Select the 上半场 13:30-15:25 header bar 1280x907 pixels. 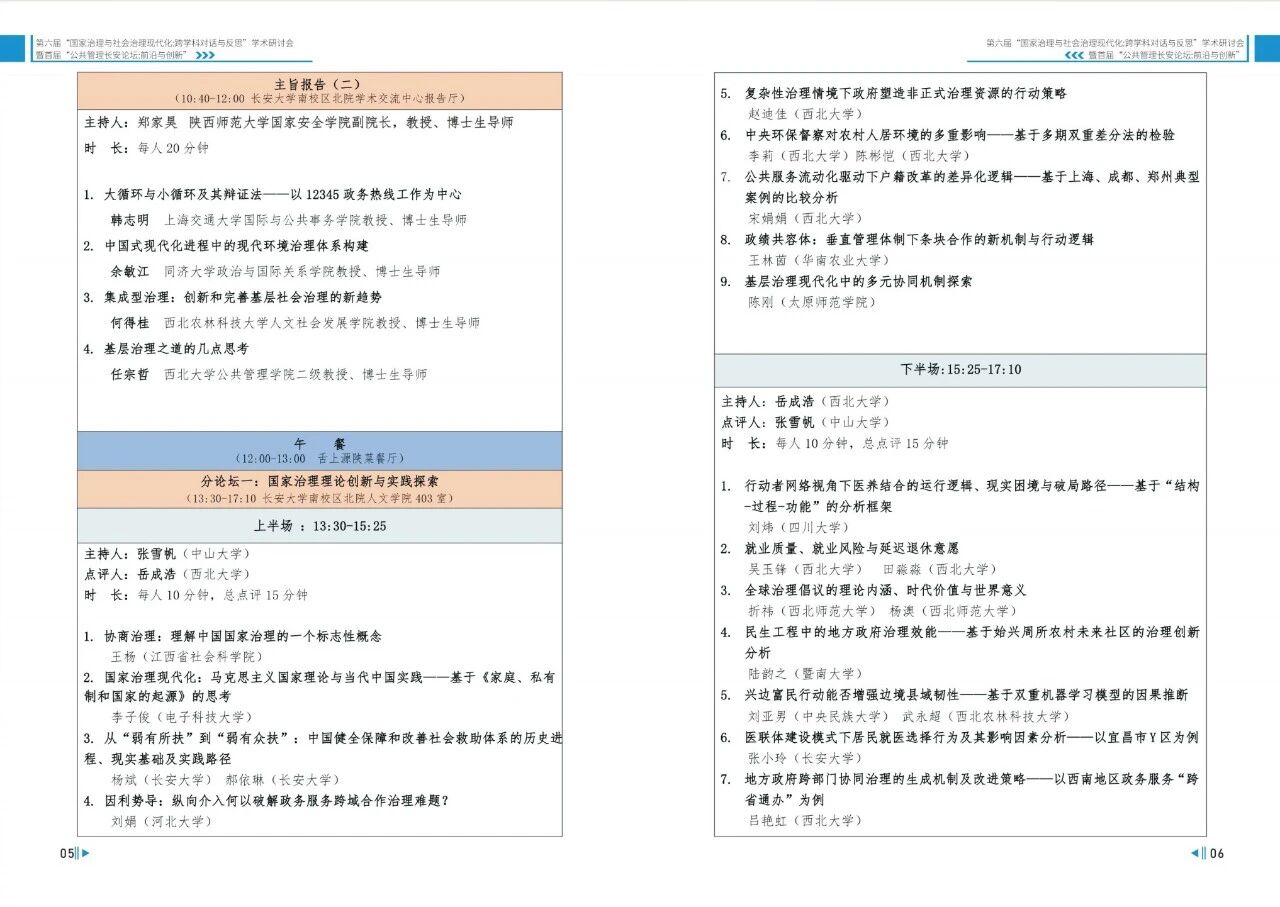[x=319, y=526]
